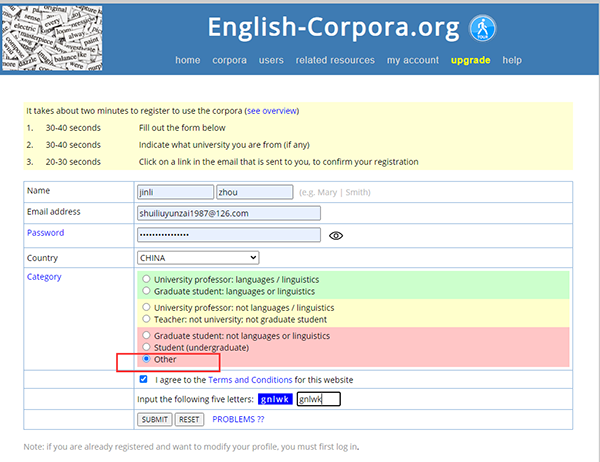Viewport: 600px width, 462px height.
Task: Click the five letters captcha input field
Action: coord(318,399)
